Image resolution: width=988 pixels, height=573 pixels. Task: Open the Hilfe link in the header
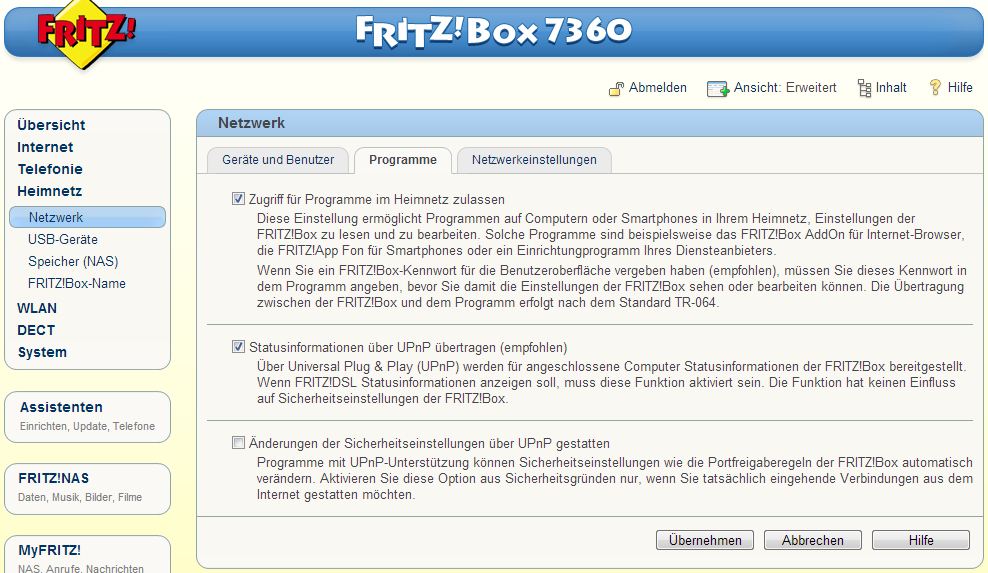click(960, 88)
